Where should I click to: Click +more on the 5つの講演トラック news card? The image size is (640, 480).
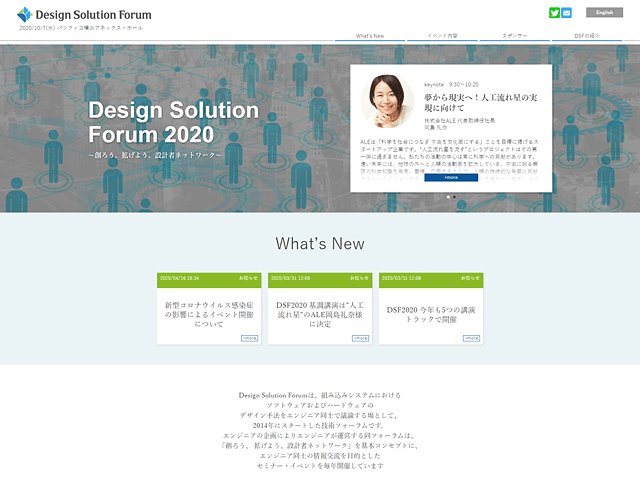[471, 338]
